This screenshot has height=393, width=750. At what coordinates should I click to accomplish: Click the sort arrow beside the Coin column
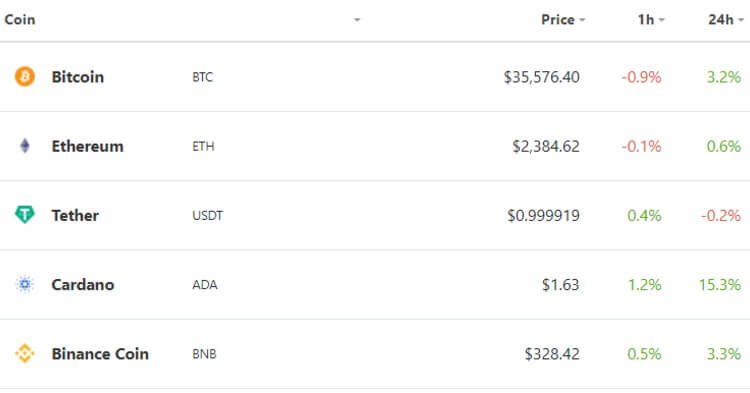357,20
